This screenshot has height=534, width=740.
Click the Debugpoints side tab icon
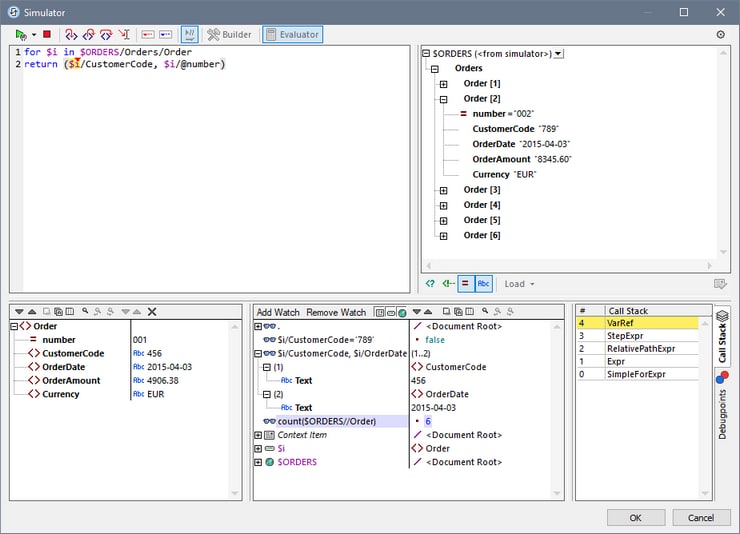coord(722,378)
